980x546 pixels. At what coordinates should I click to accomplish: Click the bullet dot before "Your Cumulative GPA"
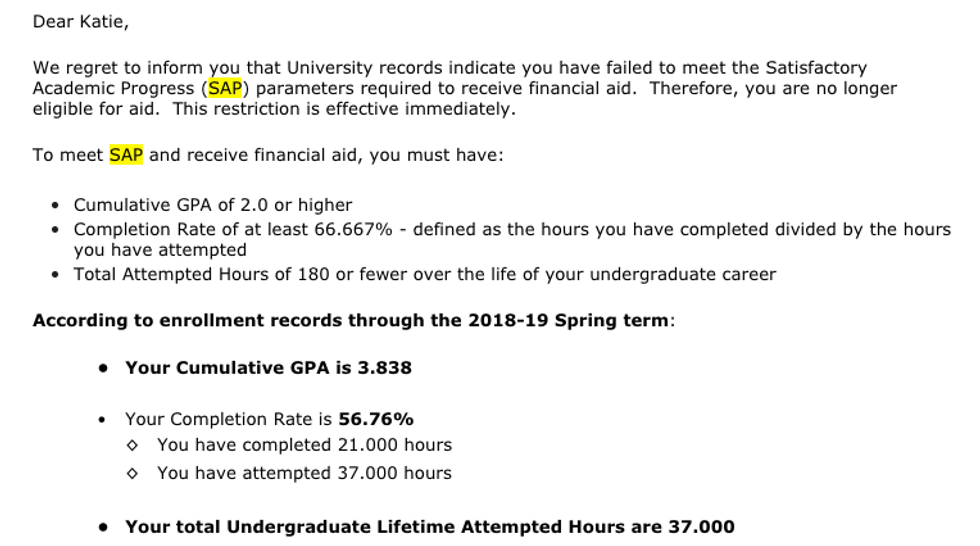click(103, 368)
